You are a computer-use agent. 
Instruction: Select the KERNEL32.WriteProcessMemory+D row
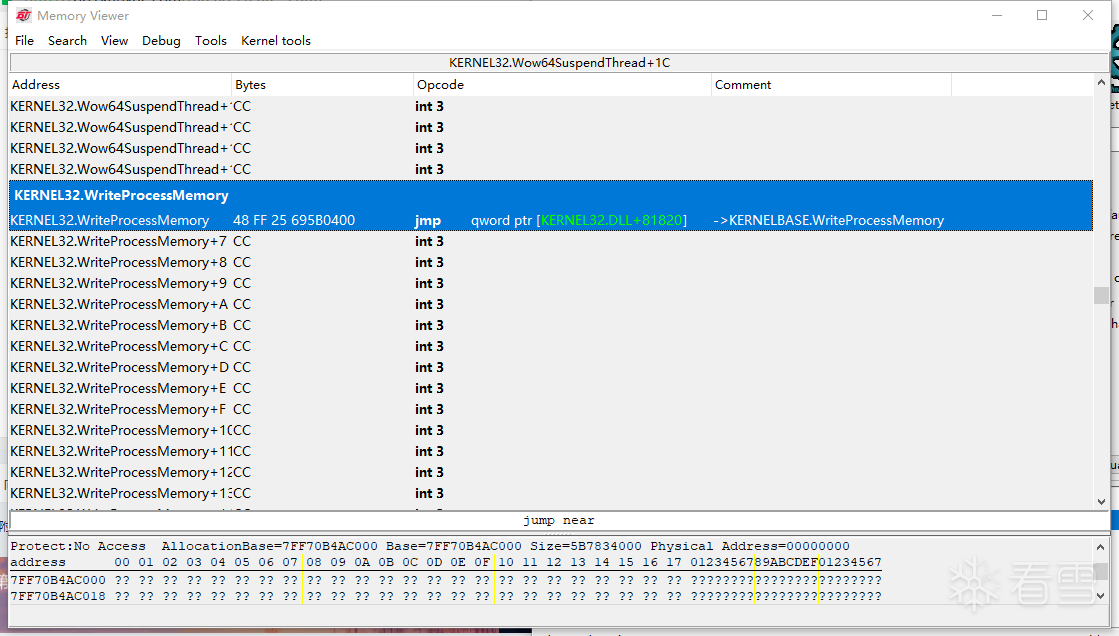click(x=550, y=367)
